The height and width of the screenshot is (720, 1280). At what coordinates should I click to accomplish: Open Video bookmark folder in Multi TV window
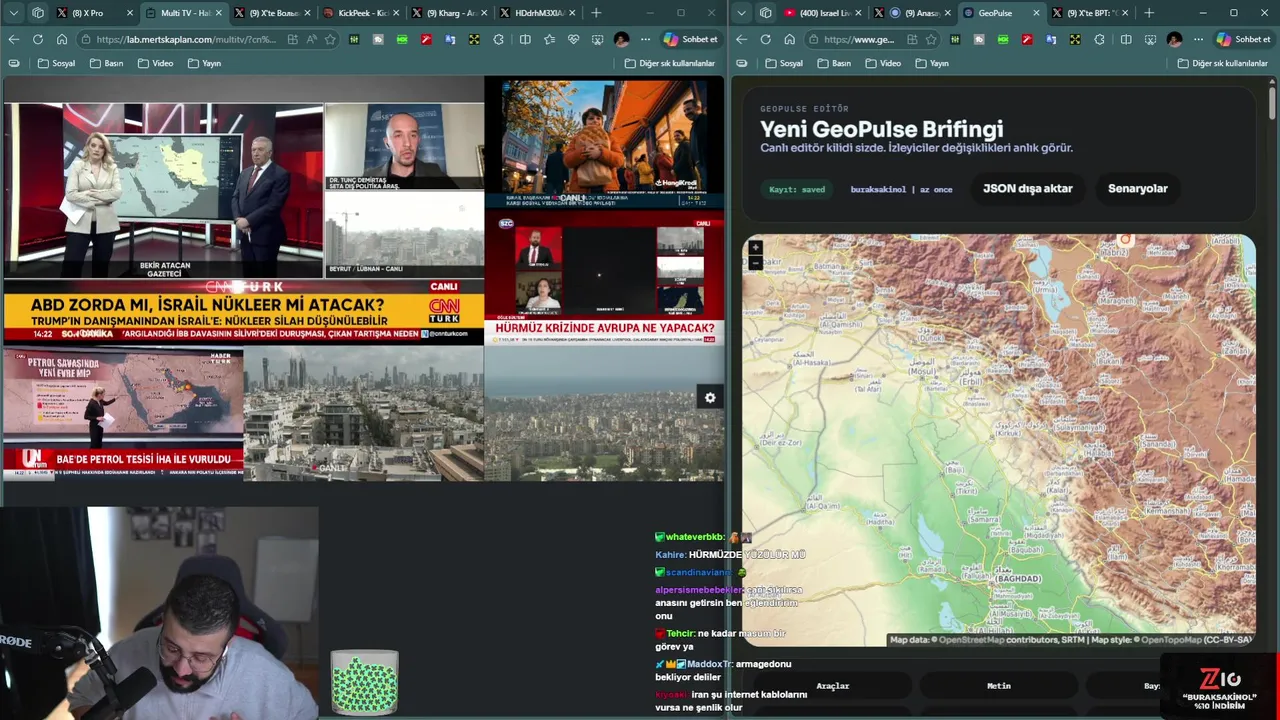pos(155,63)
